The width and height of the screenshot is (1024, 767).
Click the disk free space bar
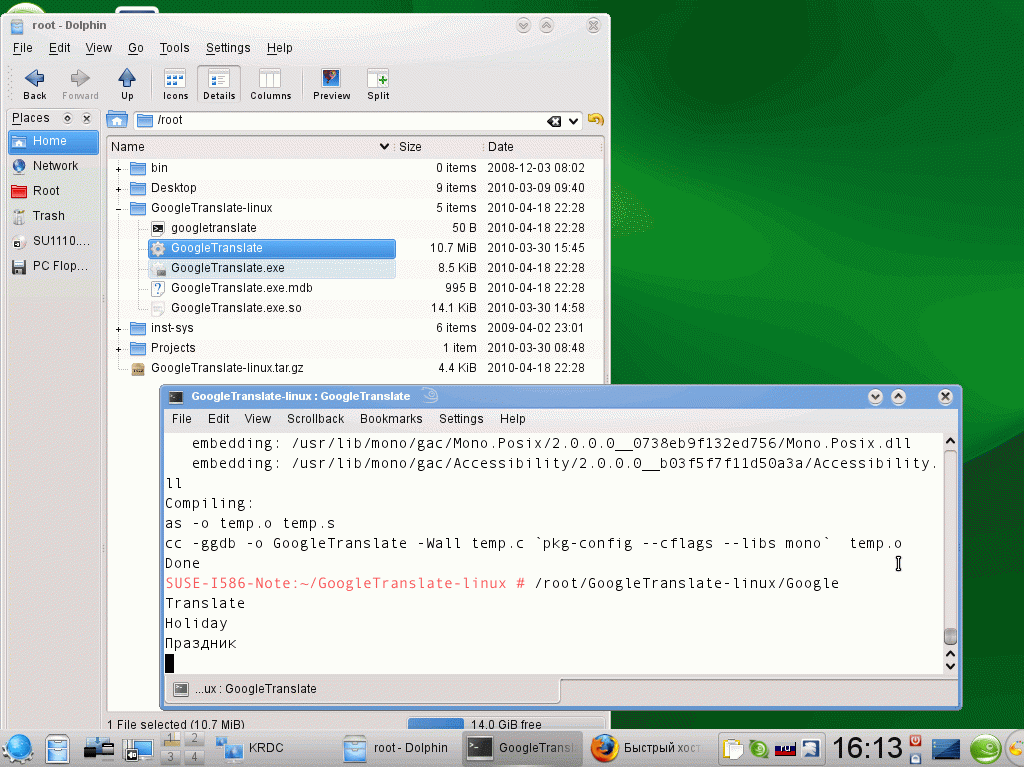click(505, 724)
